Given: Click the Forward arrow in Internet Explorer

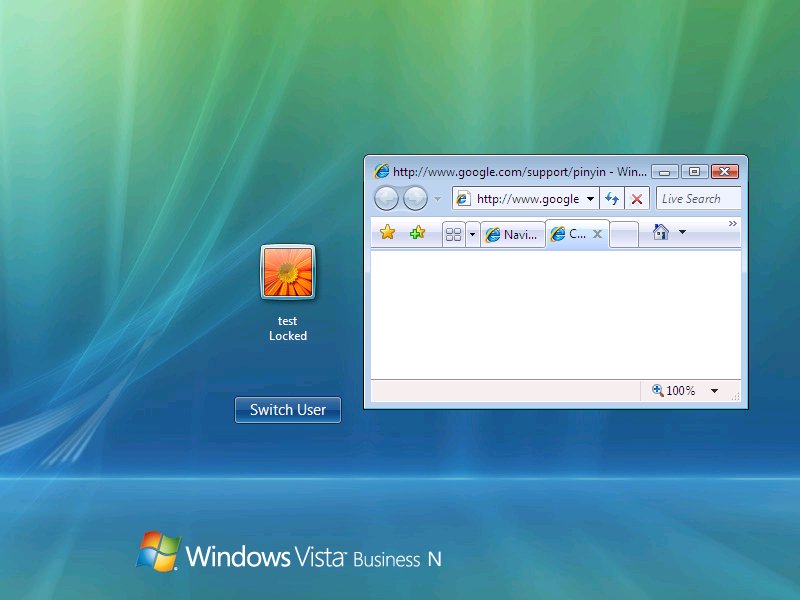Looking at the screenshot, I should [415, 198].
